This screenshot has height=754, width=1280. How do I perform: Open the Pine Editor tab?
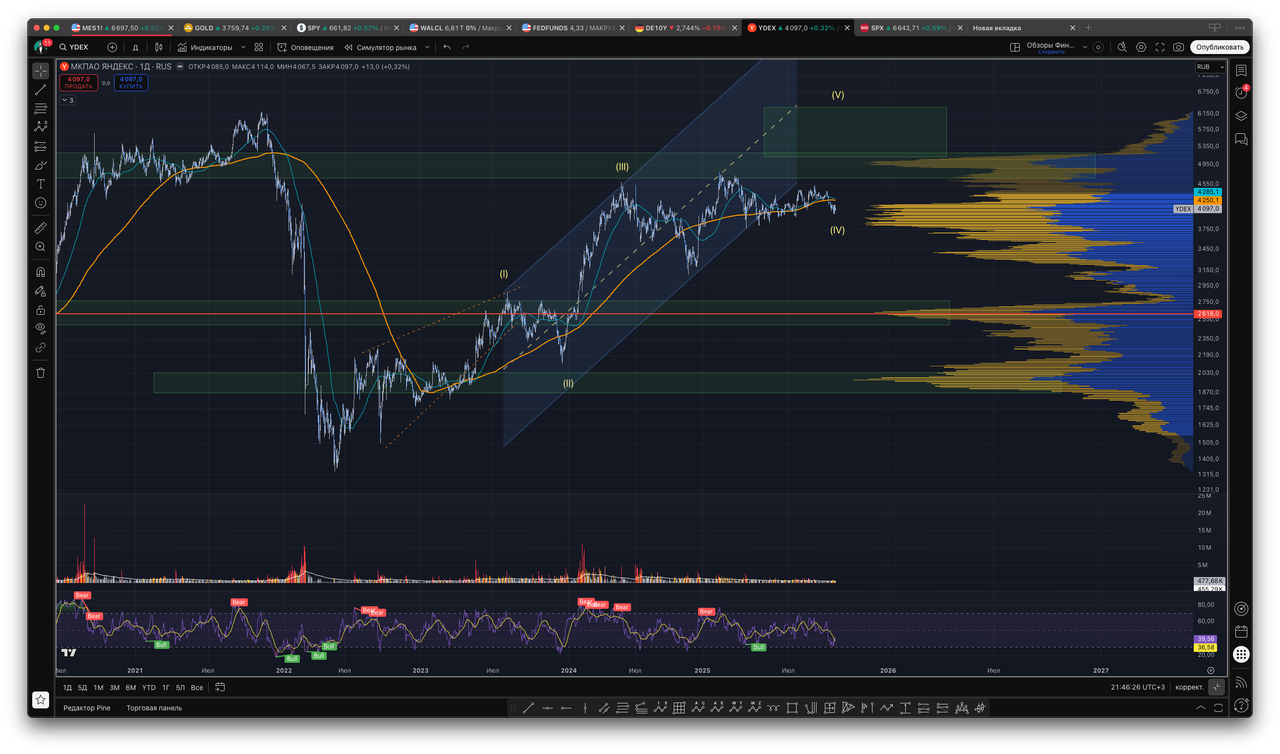tap(86, 708)
